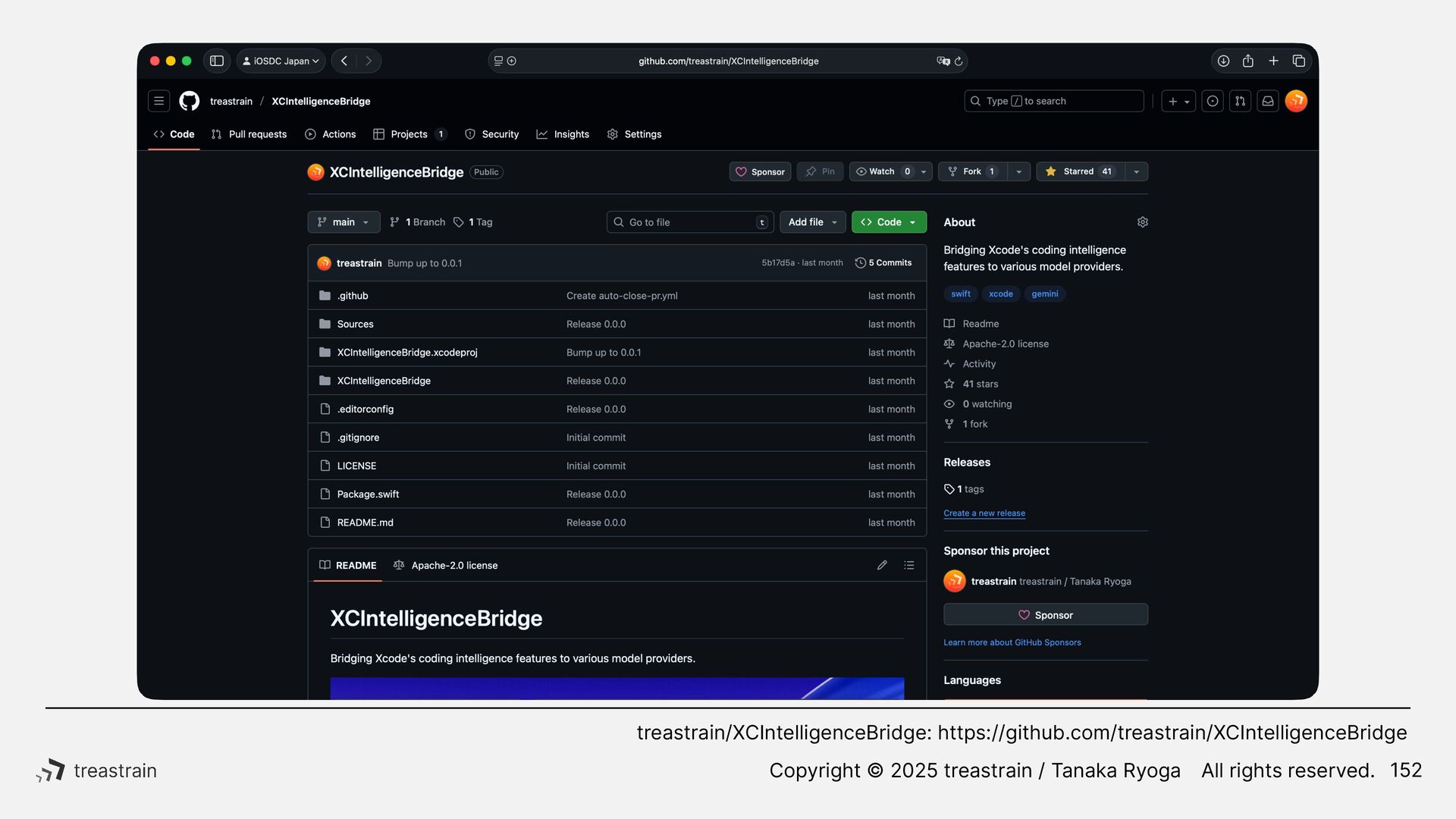Click the Fork button
Screen dimensions: 1456x819
(x=973, y=171)
